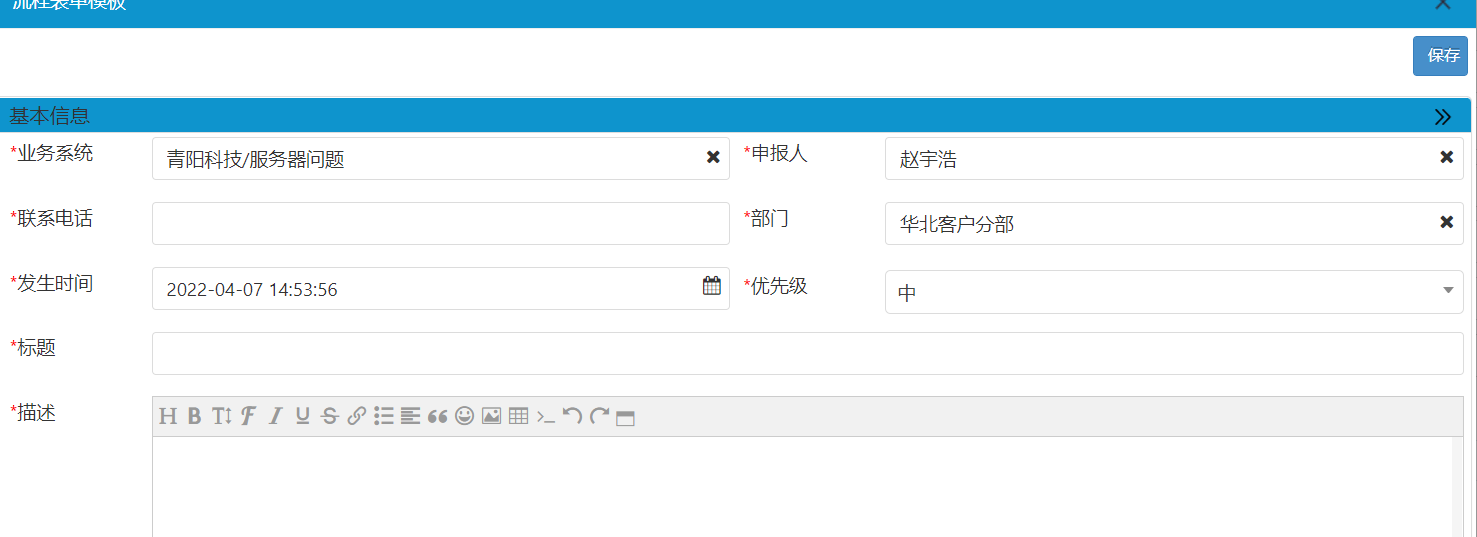
Task: Insert a table in the editor
Action: (x=518, y=416)
